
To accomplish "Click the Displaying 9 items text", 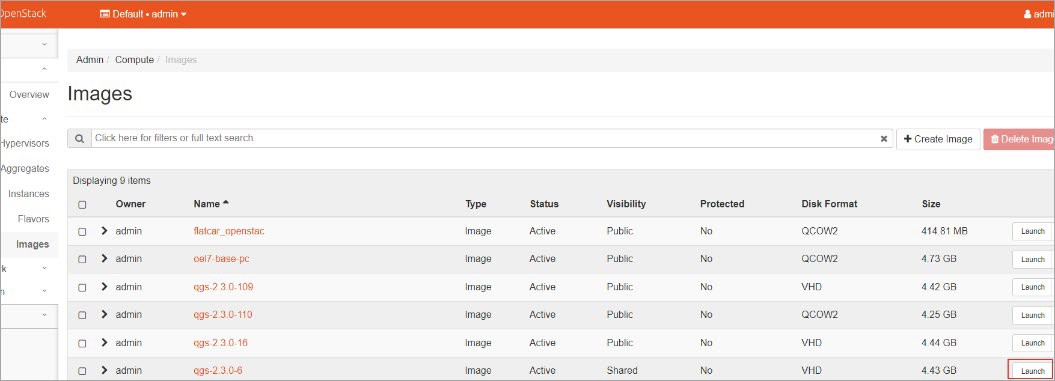I will coord(112,181).
